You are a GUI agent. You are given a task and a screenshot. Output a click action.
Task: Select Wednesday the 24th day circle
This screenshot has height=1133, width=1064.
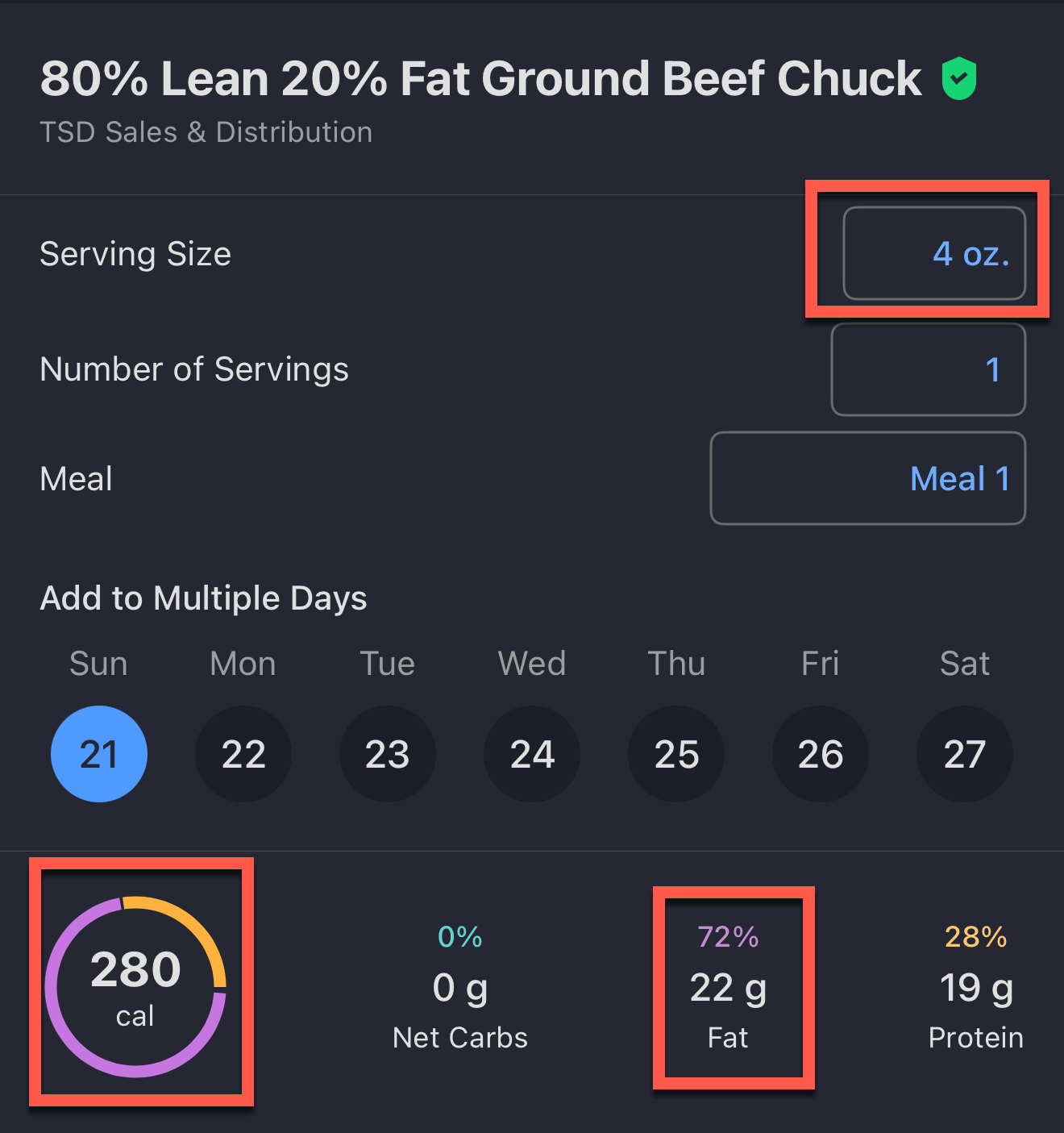[x=532, y=754]
